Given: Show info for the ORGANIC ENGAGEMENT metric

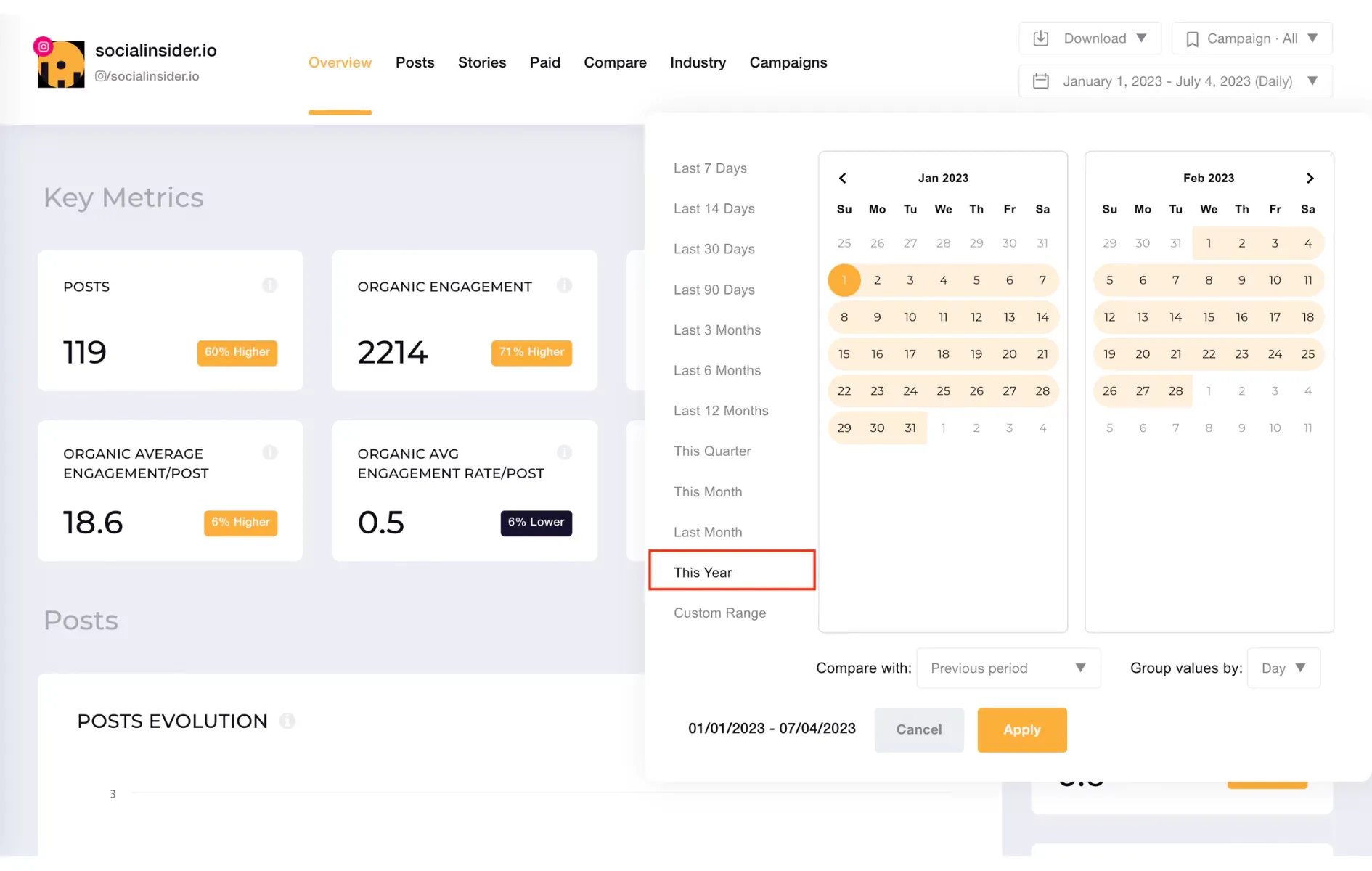Looking at the screenshot, I should pyautogui.click(x=564, y=285).
